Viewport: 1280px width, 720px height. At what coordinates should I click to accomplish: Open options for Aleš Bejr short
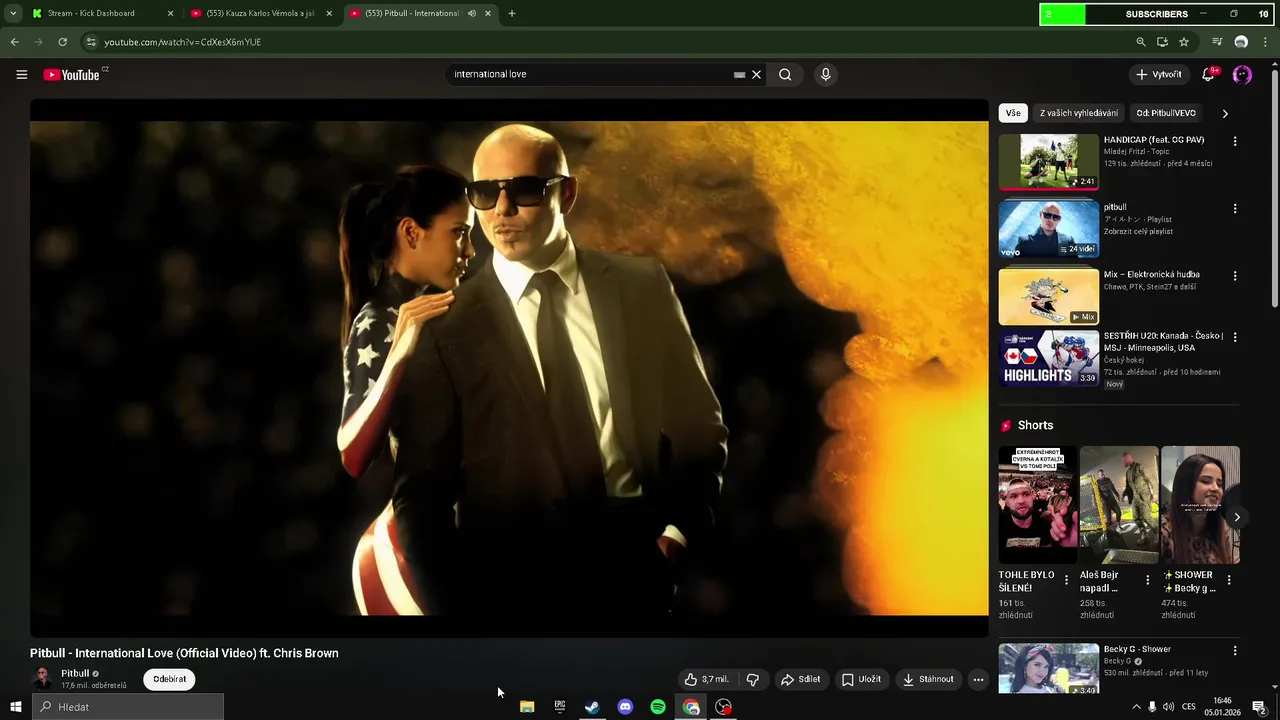tap(1147, 580)
